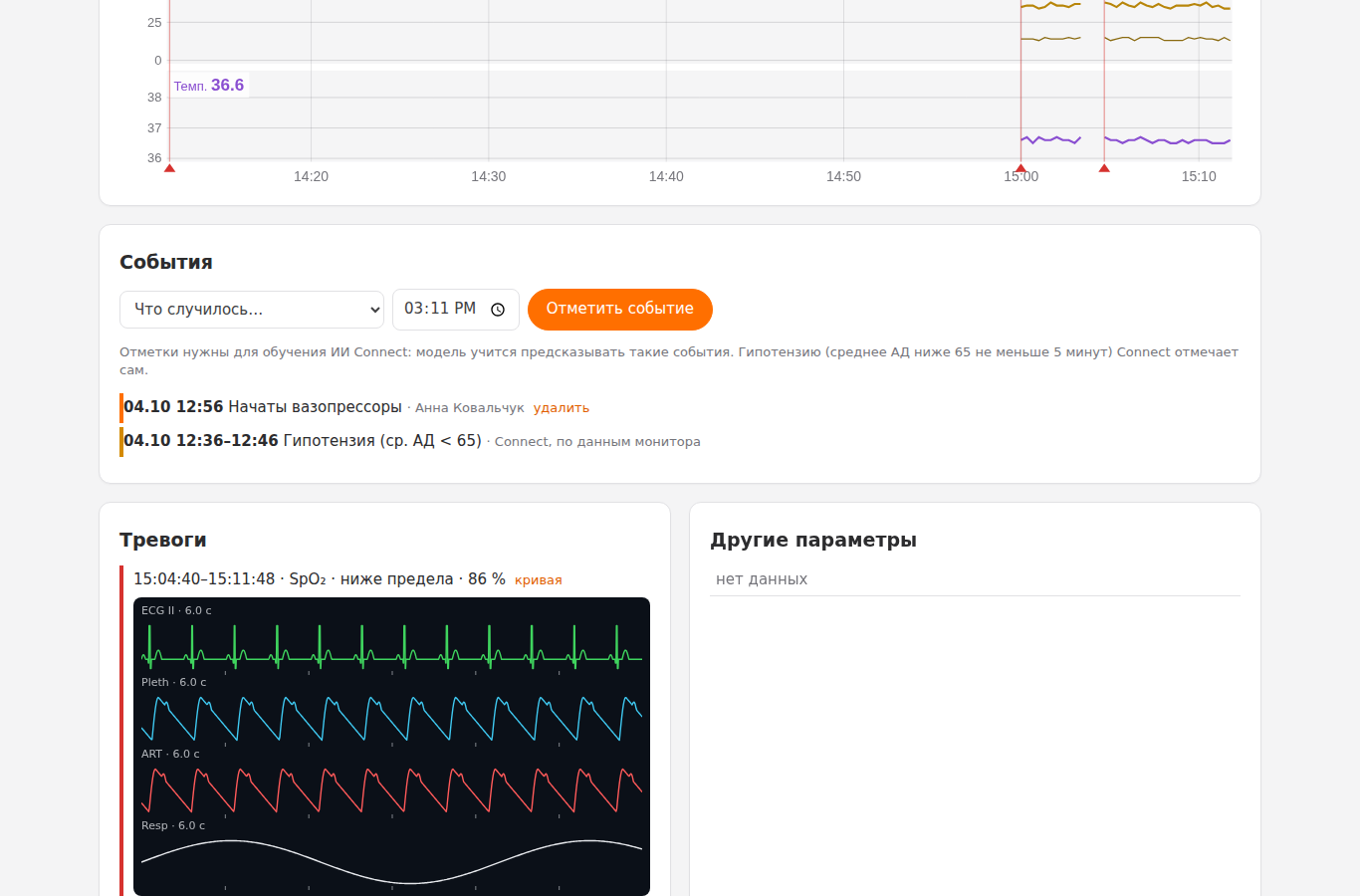This screenshot has height=896, width=1360.
Task: Select the 'Начаты вазопрессоры' event entry
Action: pyautogui.click(x=355, y=407)
